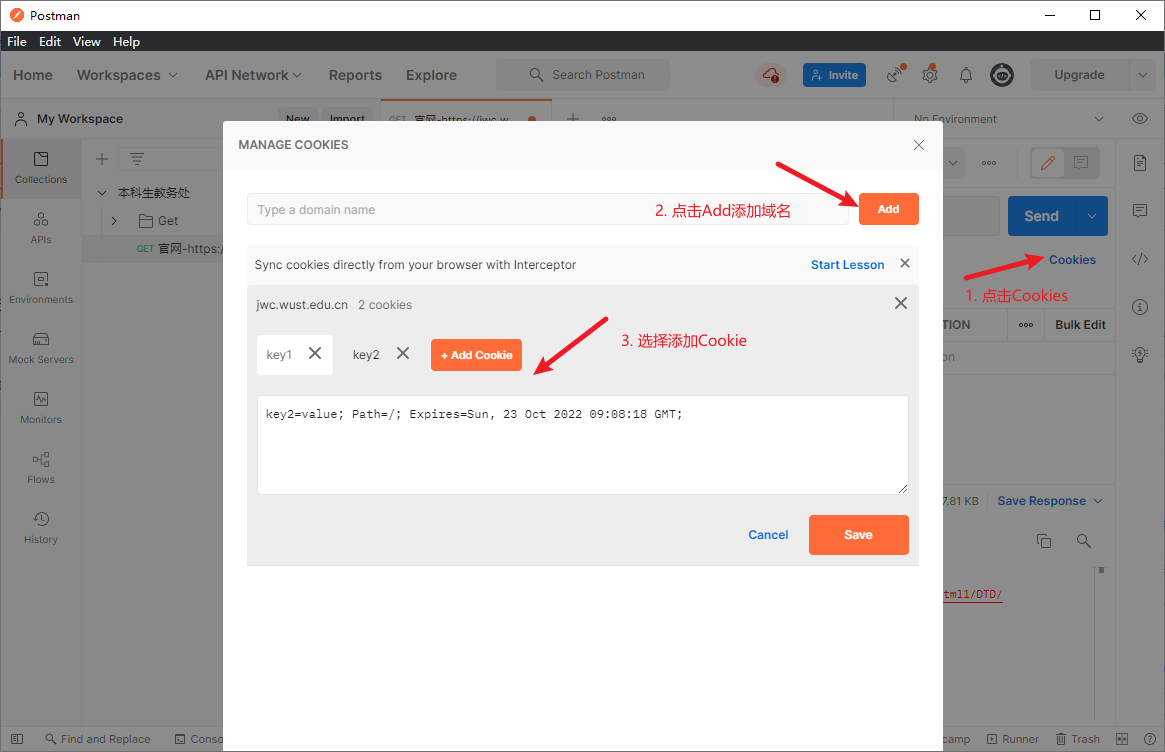
Task: Open the capture requests satellite icon
Action: (x=897, y=74)
